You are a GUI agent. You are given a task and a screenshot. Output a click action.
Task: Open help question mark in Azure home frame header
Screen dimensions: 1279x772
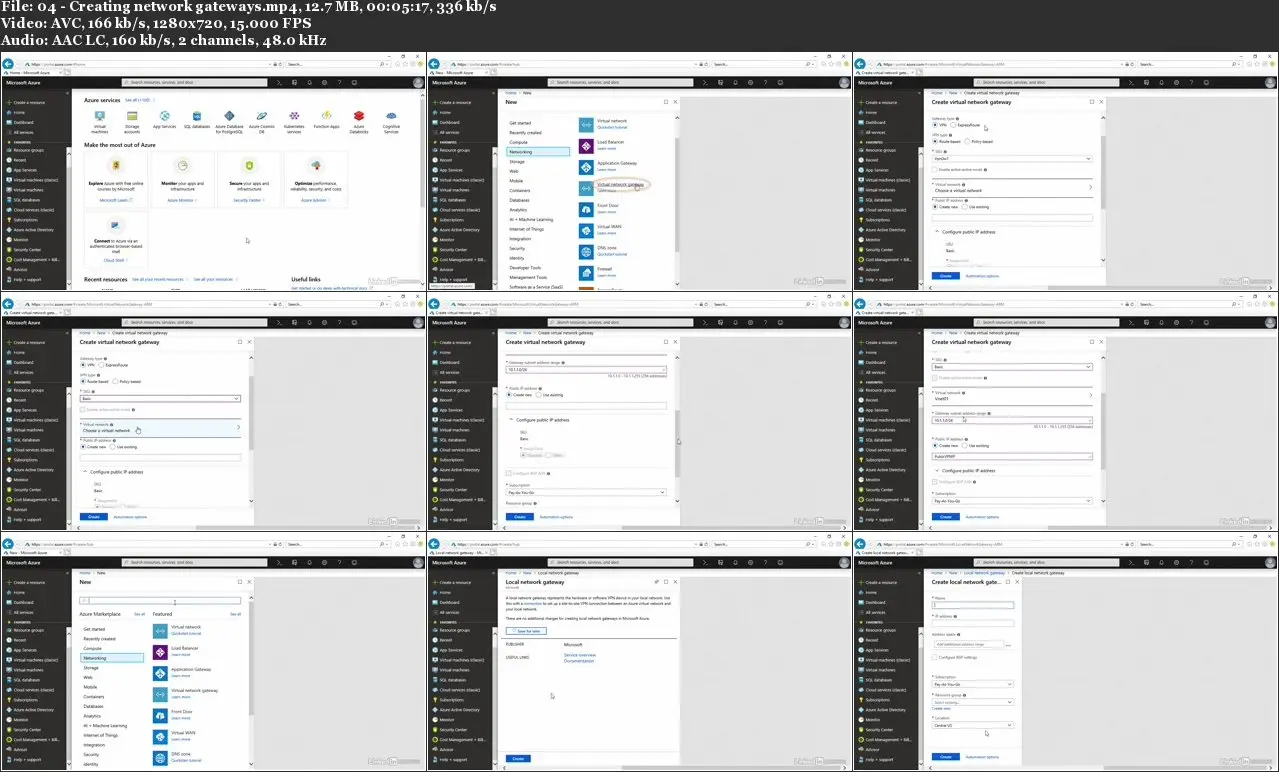pyautogui.click(x=339, y=83)
